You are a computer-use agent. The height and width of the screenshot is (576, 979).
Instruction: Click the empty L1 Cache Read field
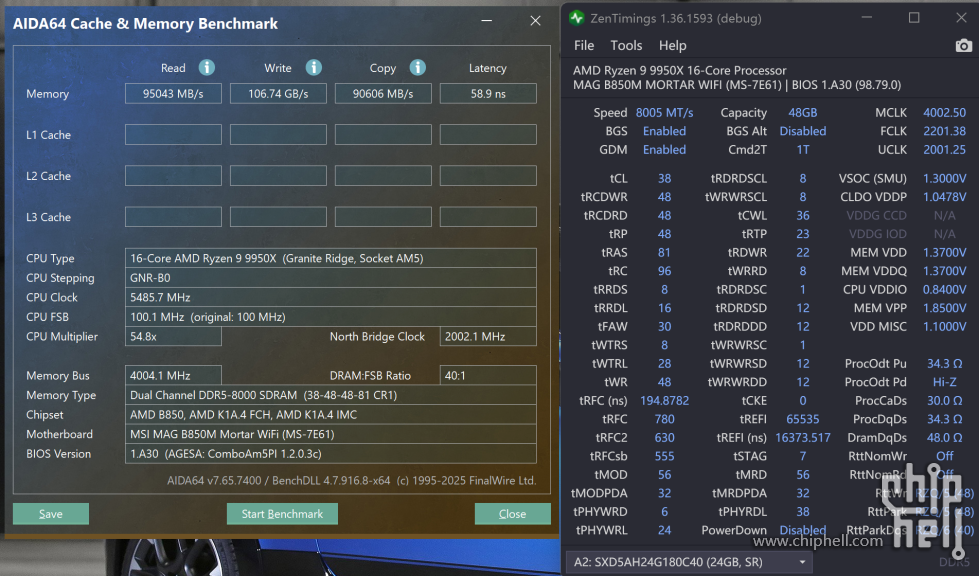[x=173, y=135]
